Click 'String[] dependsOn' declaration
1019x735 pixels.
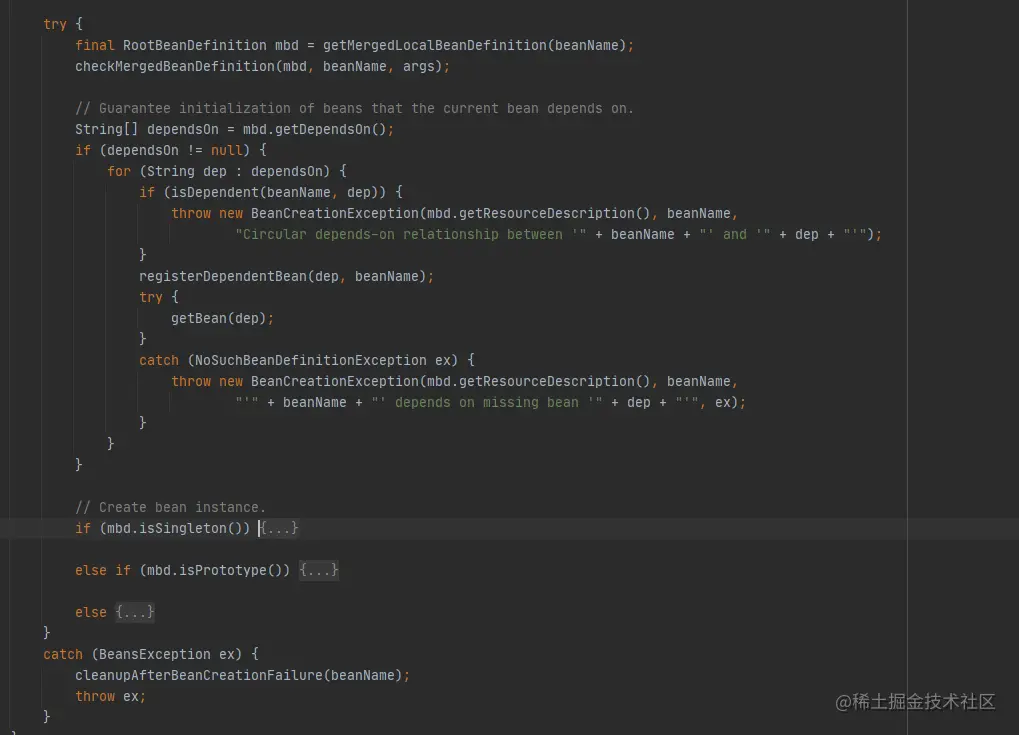pyautogui.click(x=146, y=129)
